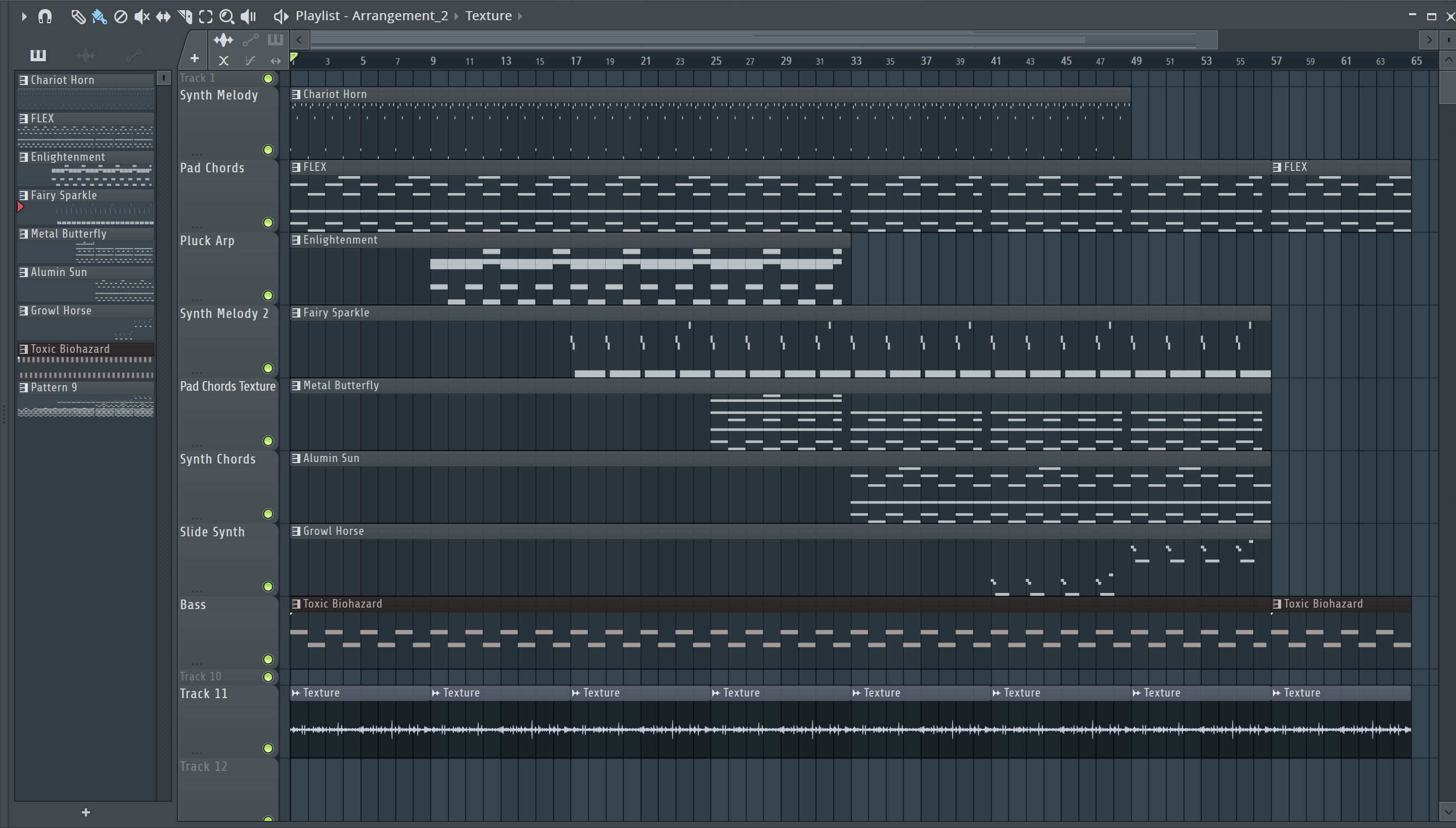Select the Pad Chords Texture track name

tap(227, 387)
